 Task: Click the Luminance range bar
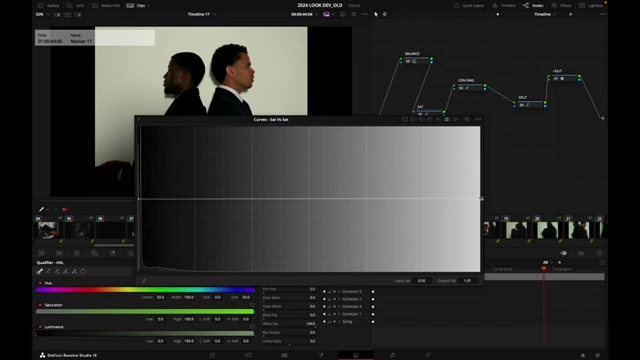(145, 333)
